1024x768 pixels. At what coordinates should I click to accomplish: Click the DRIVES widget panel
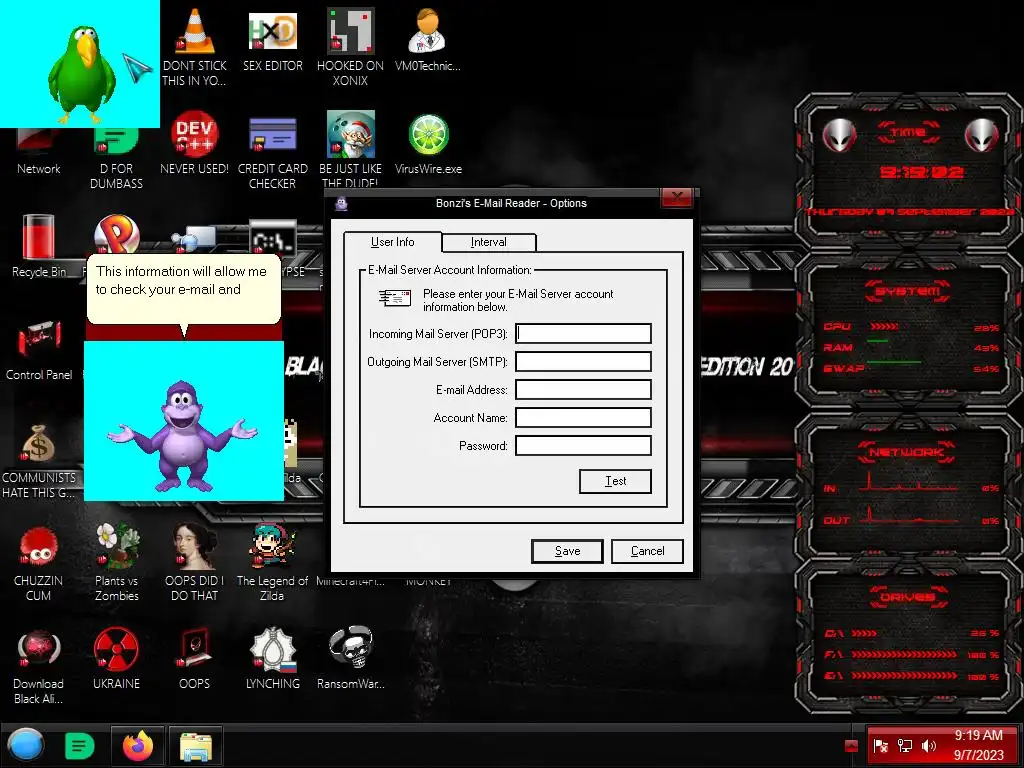pos(908,637)
